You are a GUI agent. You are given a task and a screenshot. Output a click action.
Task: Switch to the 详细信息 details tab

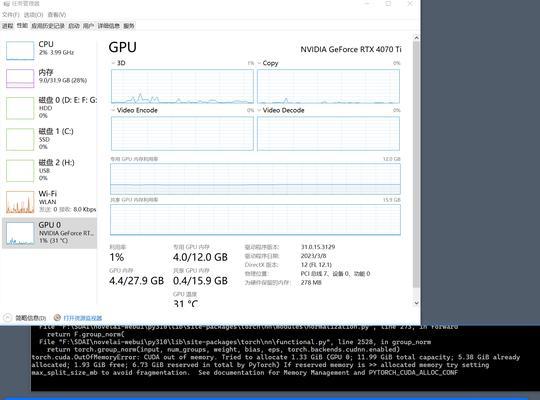tap(108, 26)
